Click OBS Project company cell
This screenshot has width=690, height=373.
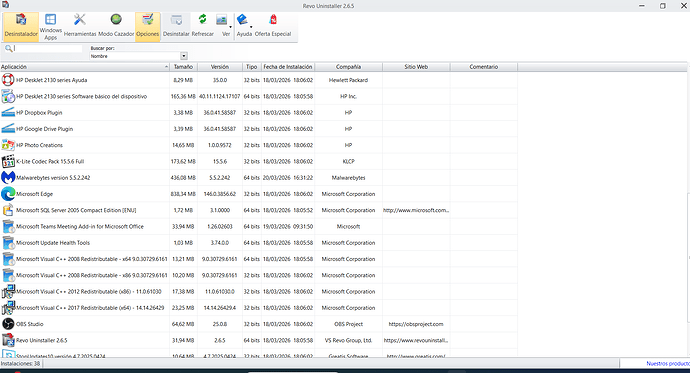tap(349, 324)
